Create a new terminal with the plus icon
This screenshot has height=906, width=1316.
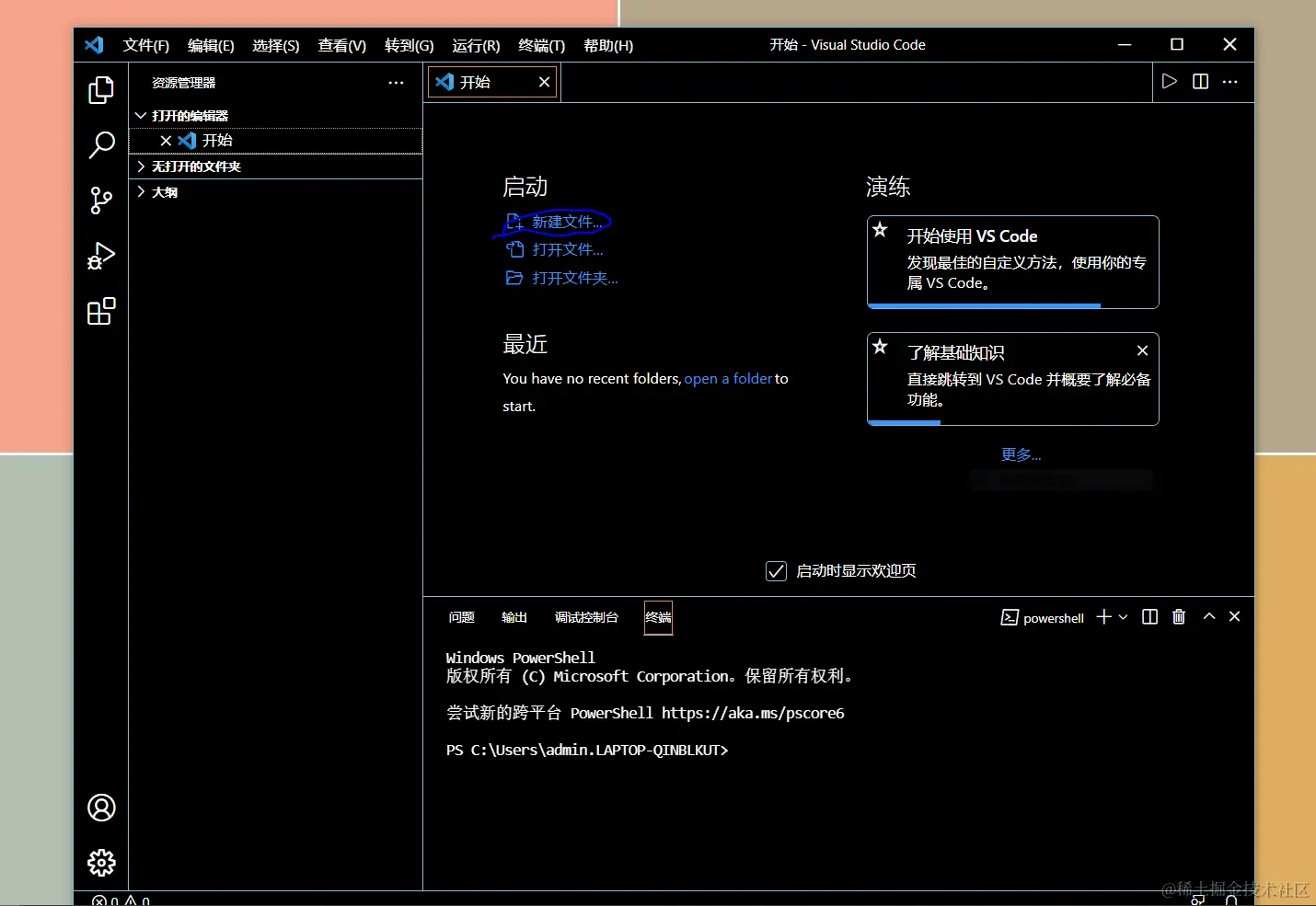(1104, 617)
